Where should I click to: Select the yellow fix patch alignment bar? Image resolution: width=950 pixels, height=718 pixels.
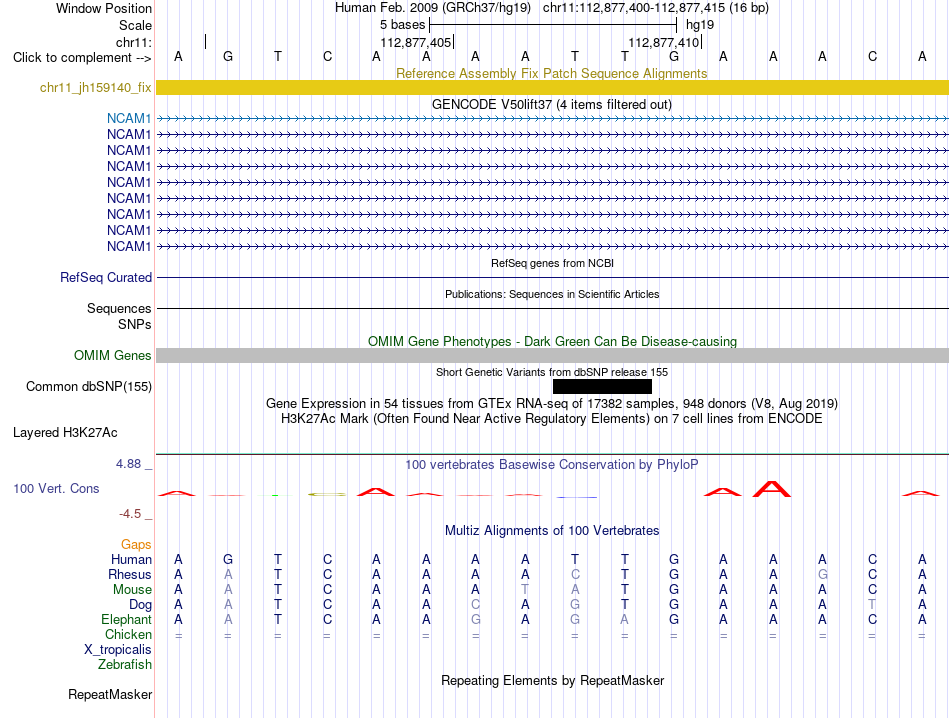(x=552, y=87)
